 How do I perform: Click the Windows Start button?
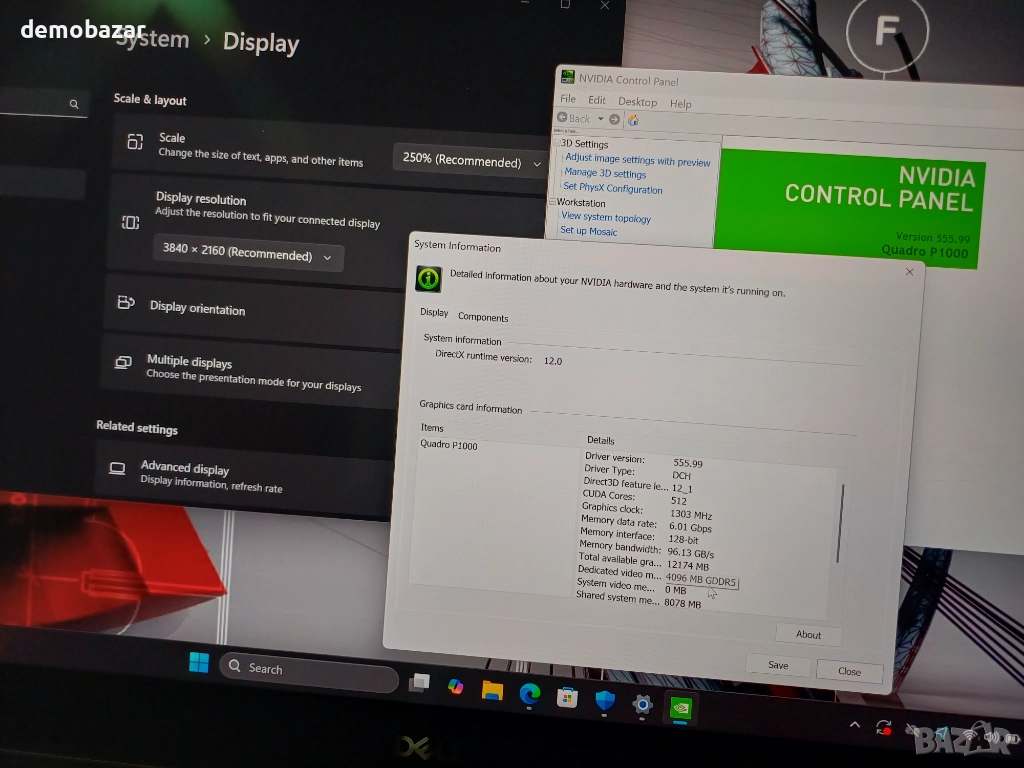[199, 663]
